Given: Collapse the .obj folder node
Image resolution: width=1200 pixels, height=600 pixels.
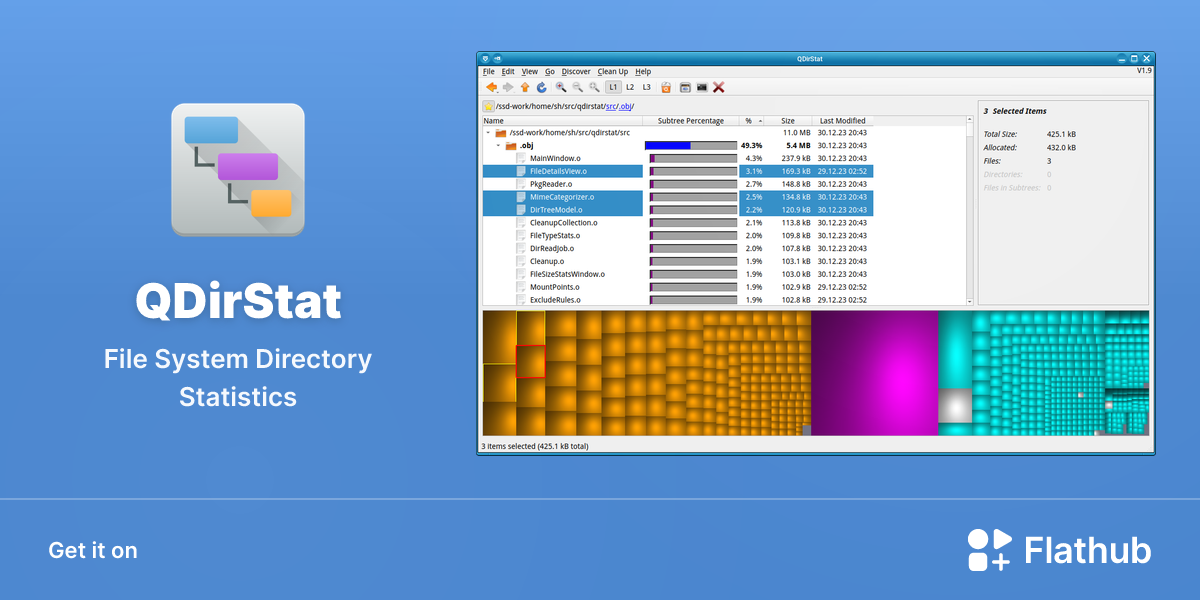Looking at the screenshot, I should 499,145.
